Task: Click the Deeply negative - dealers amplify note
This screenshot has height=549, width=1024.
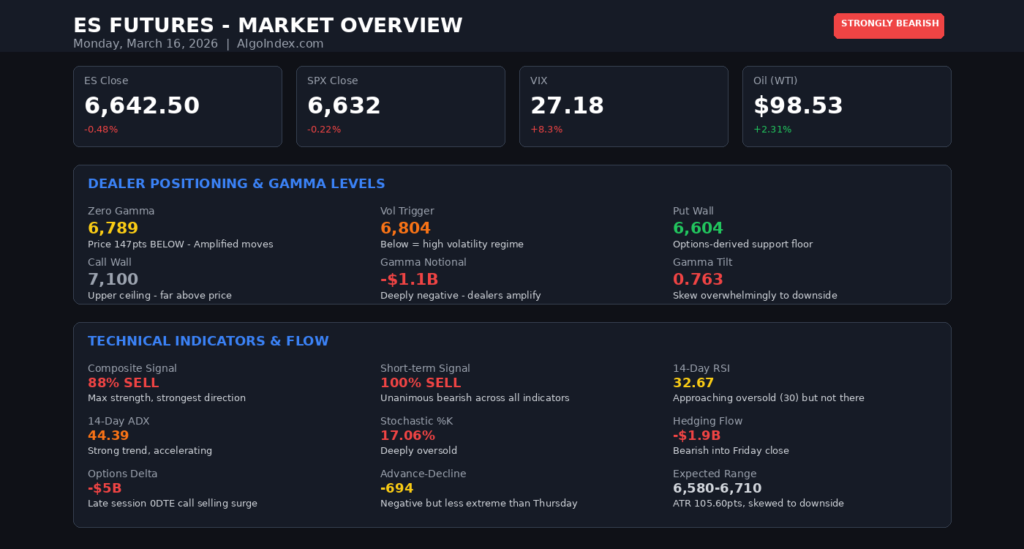Action: pos(460,295)
